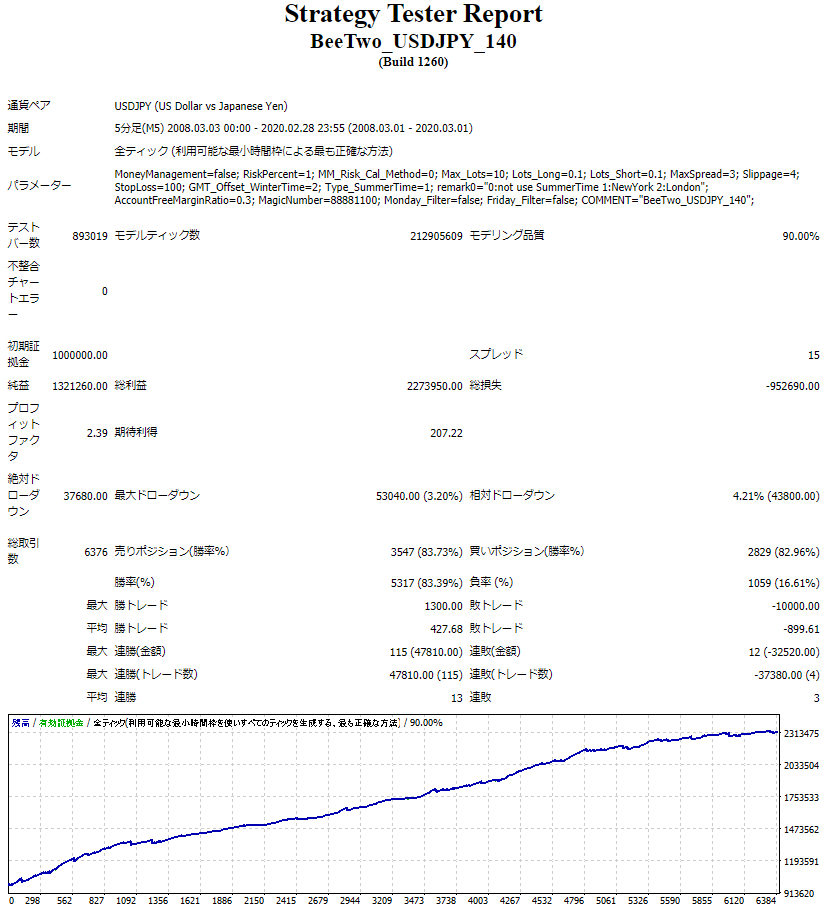Click the chart y-axis label 1473562
Viewport: 827px width, 909px height.
[x=802, y=830]
